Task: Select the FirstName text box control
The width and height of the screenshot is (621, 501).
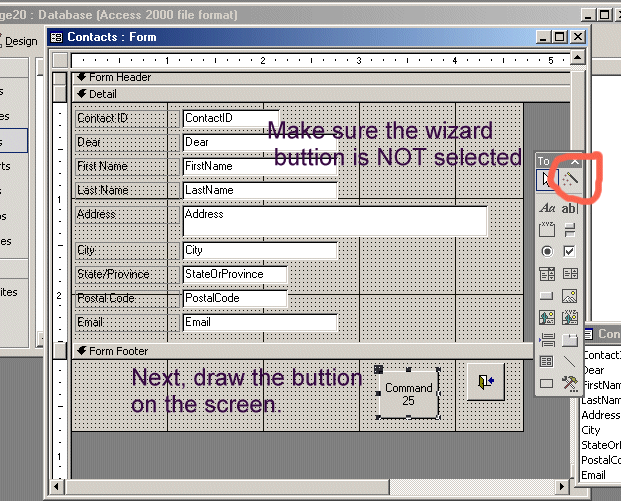Action: point(259,166)
